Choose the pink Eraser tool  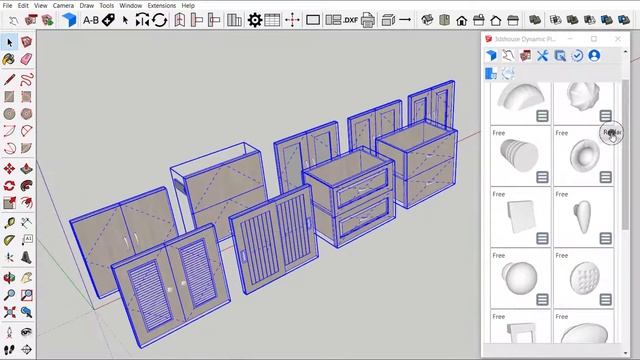(x=26, y=59)
